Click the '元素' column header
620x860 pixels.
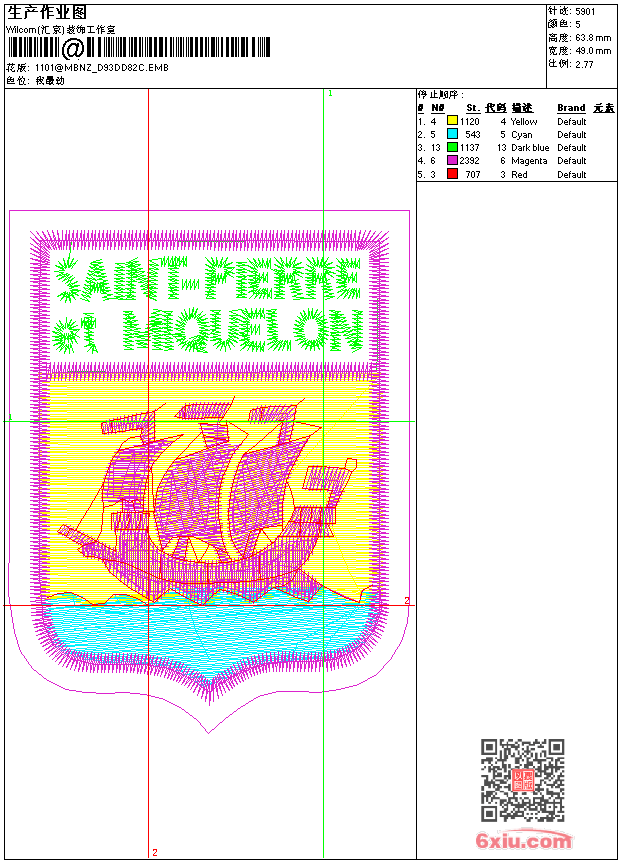click(604, 108)
